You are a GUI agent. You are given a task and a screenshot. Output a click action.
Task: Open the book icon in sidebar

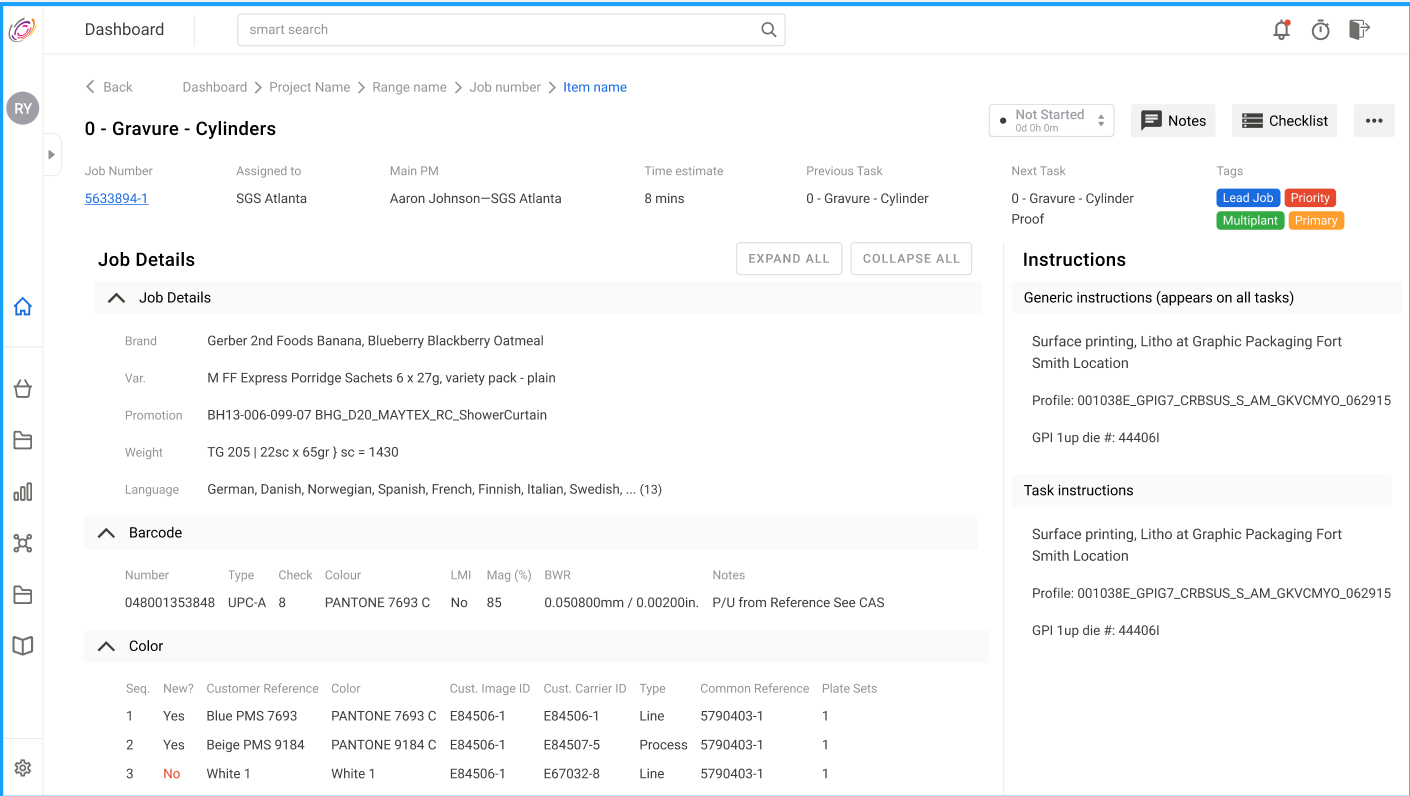click(x=23, y=646)
